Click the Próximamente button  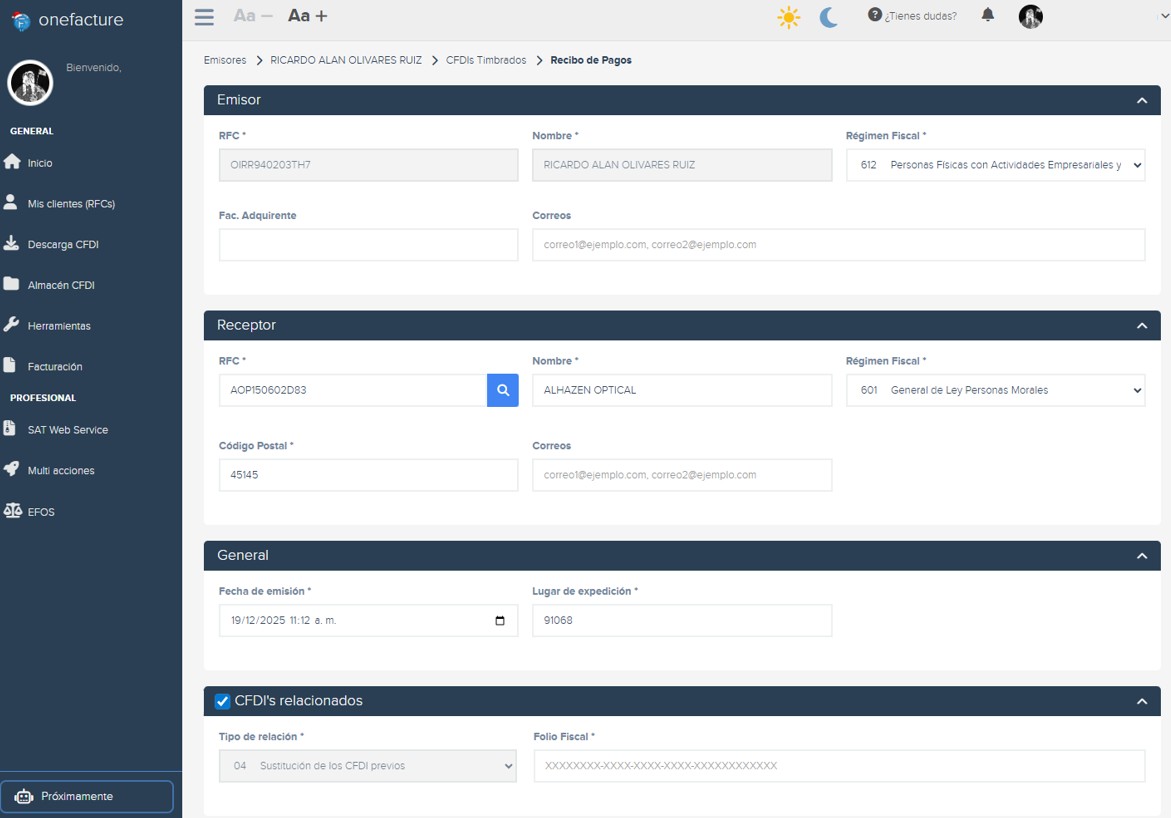87,797
